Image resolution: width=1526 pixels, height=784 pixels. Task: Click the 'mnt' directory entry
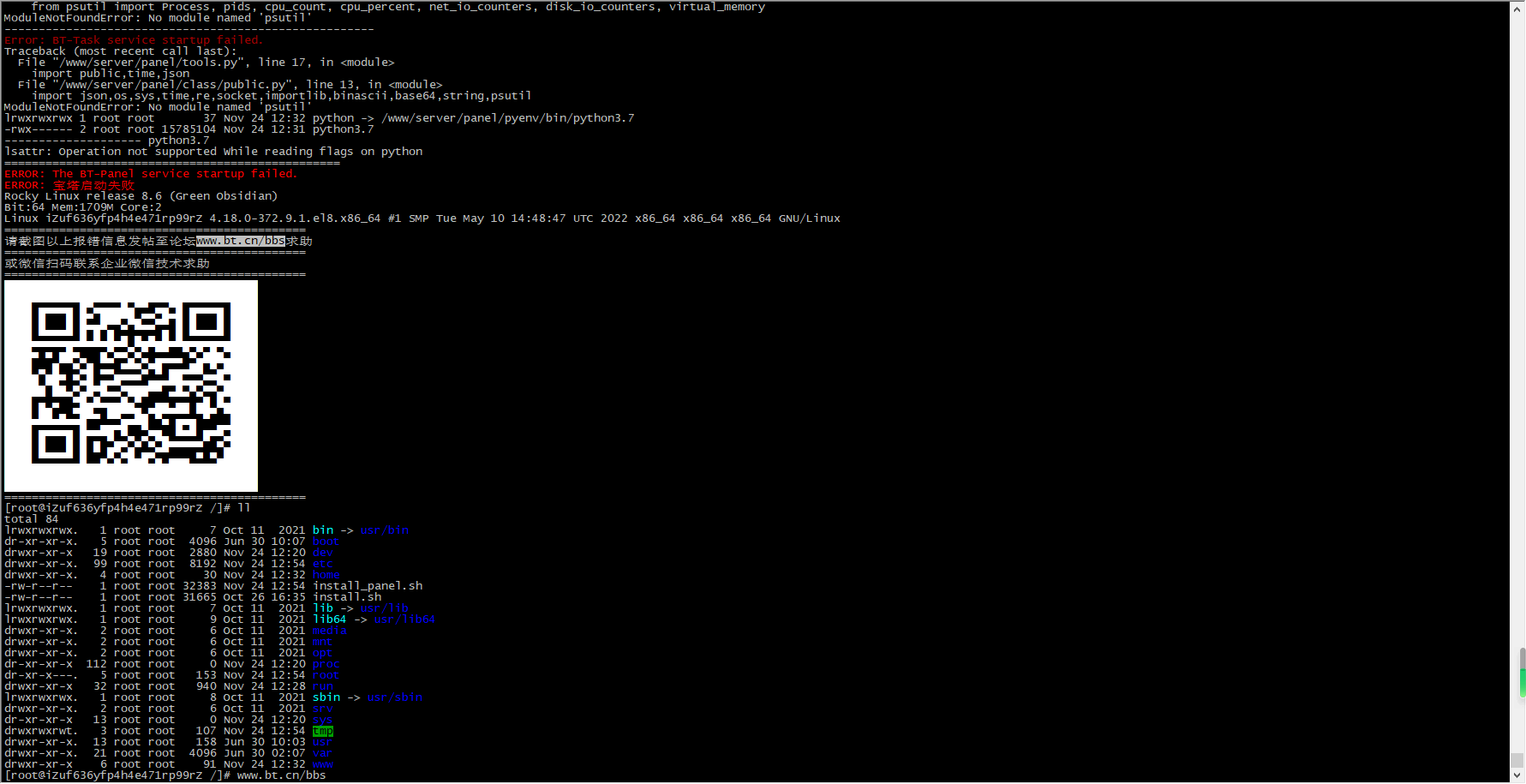click(x=323, y=642)
